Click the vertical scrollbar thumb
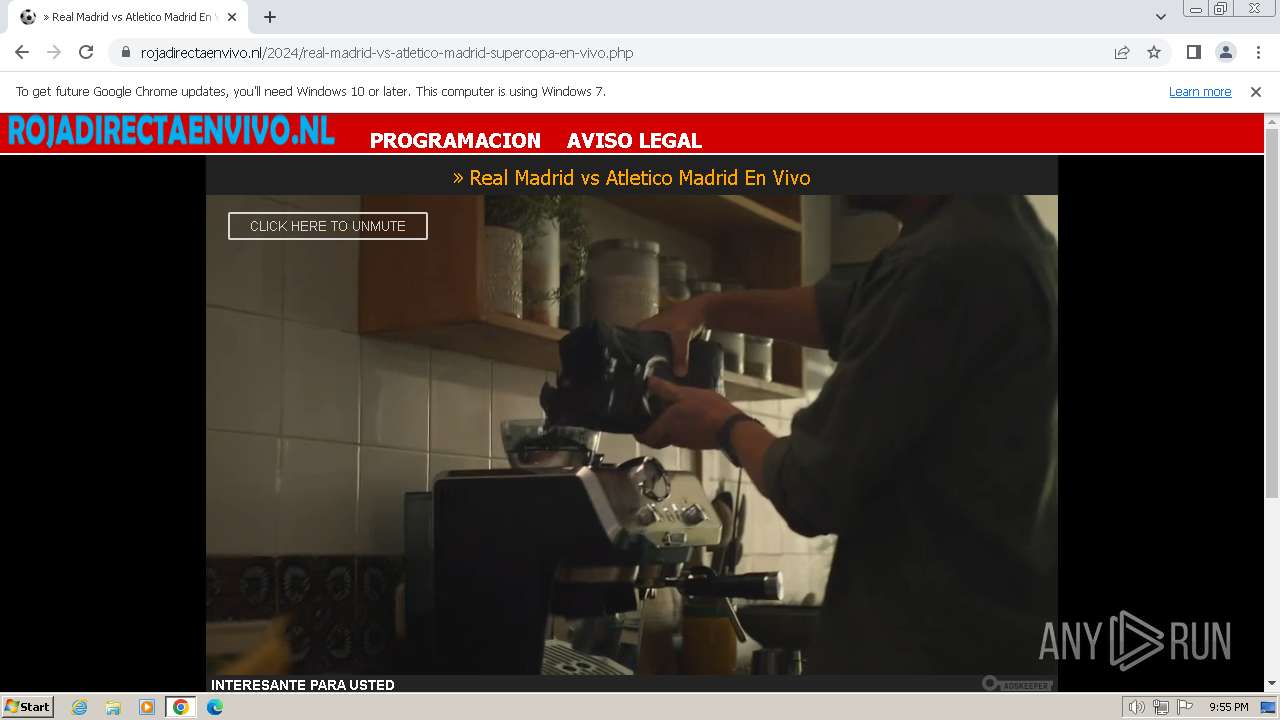1280x720 pixels. (x=1272, y=313)
